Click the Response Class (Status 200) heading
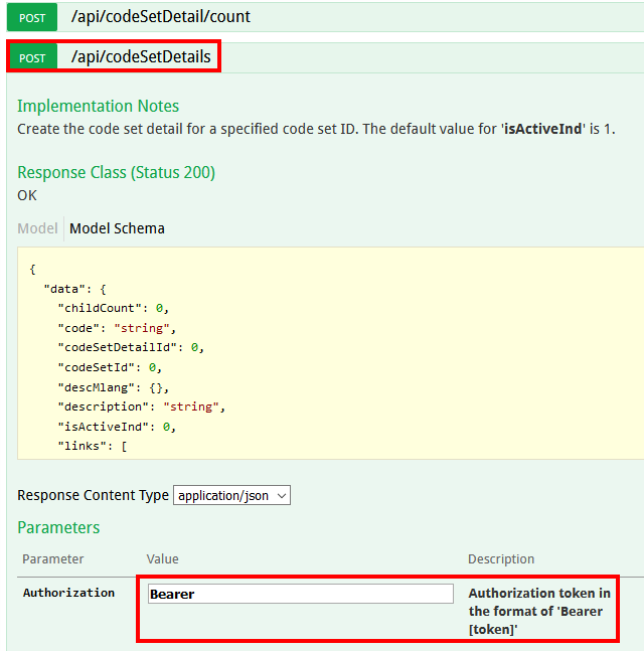The height and width of the screenshot is (651, 644). (116, 172)
